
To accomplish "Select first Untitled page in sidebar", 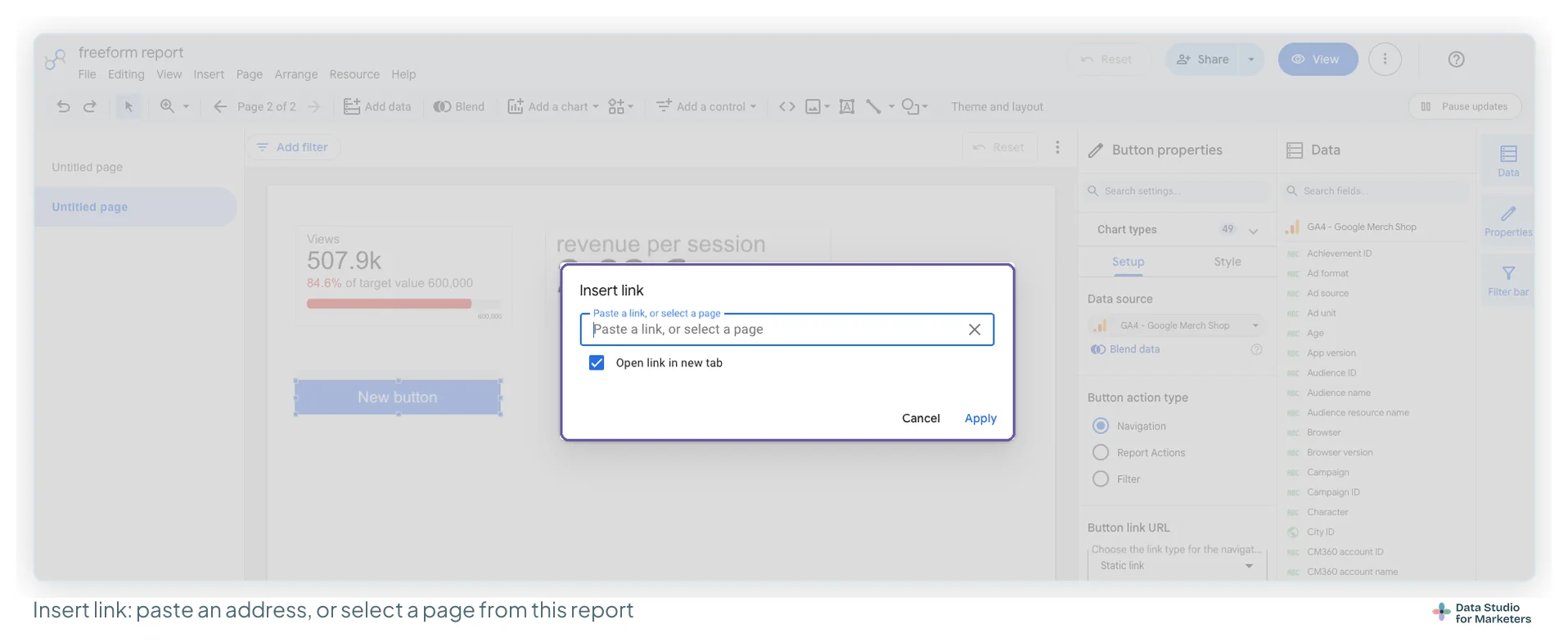I will (x=87, y=167).
